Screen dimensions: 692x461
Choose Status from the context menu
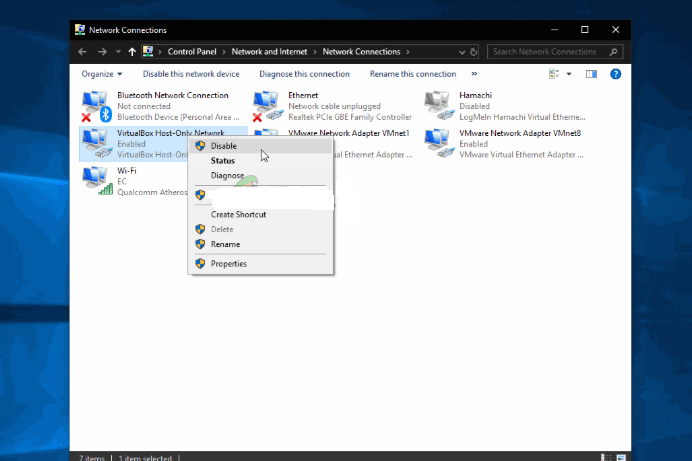(260, 161)
